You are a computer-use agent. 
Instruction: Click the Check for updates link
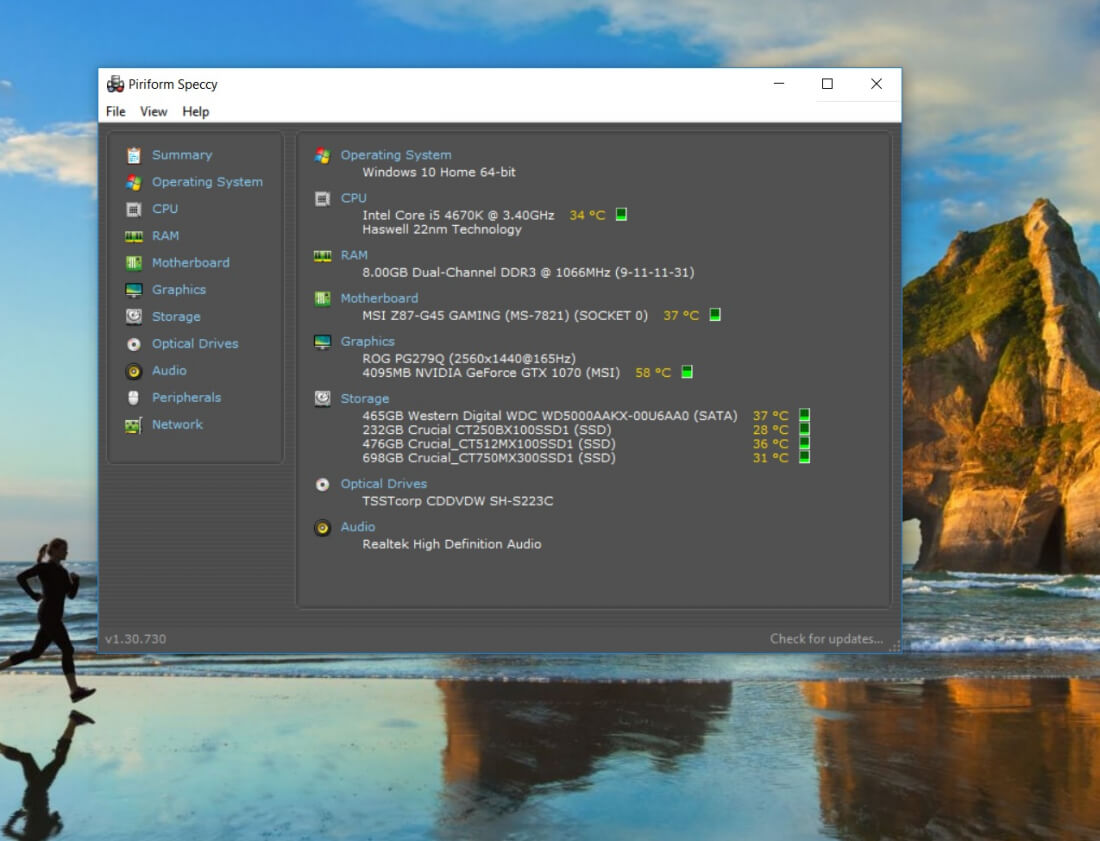point(826,639)
